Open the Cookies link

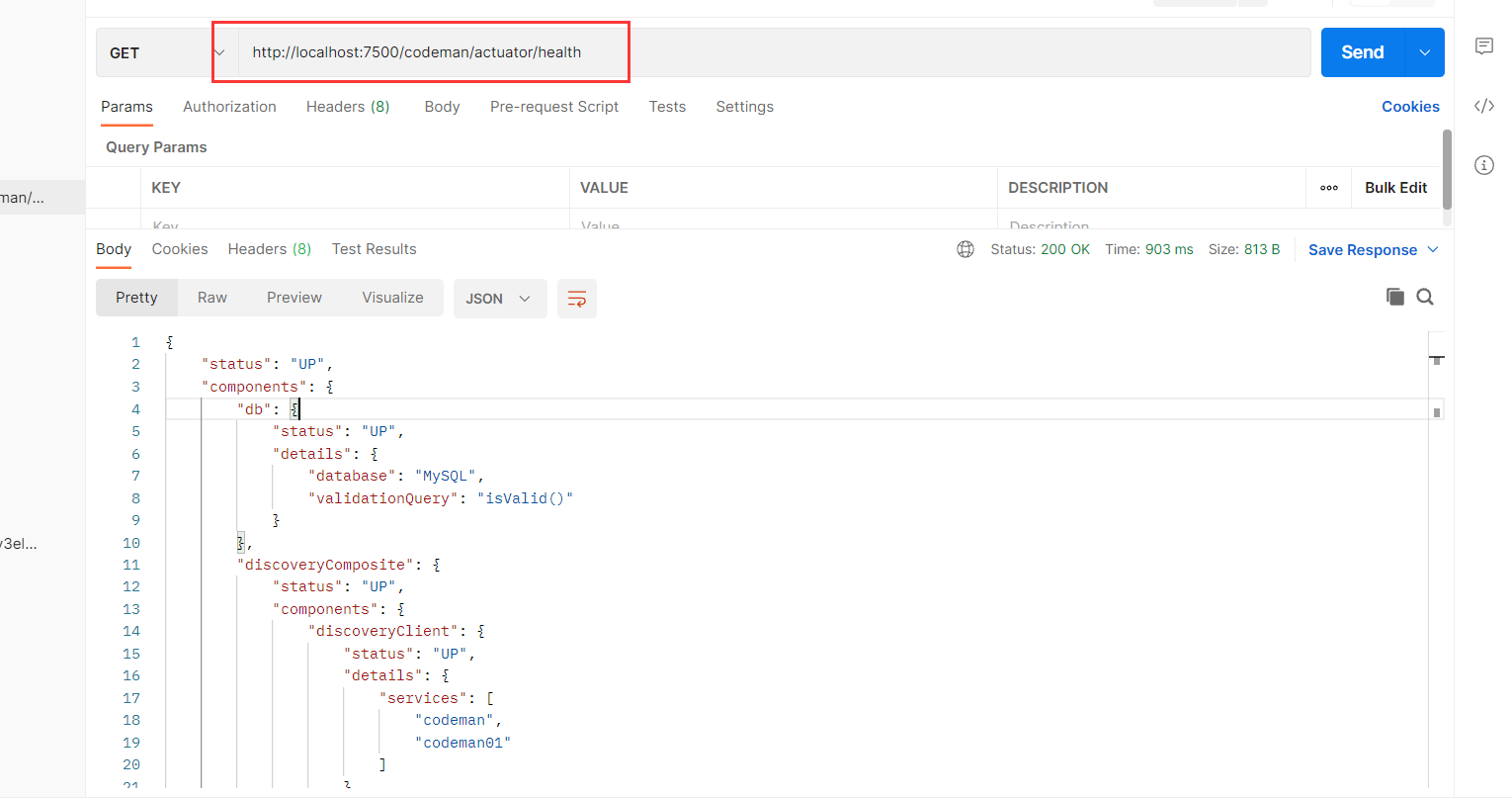coord(1410,107)
